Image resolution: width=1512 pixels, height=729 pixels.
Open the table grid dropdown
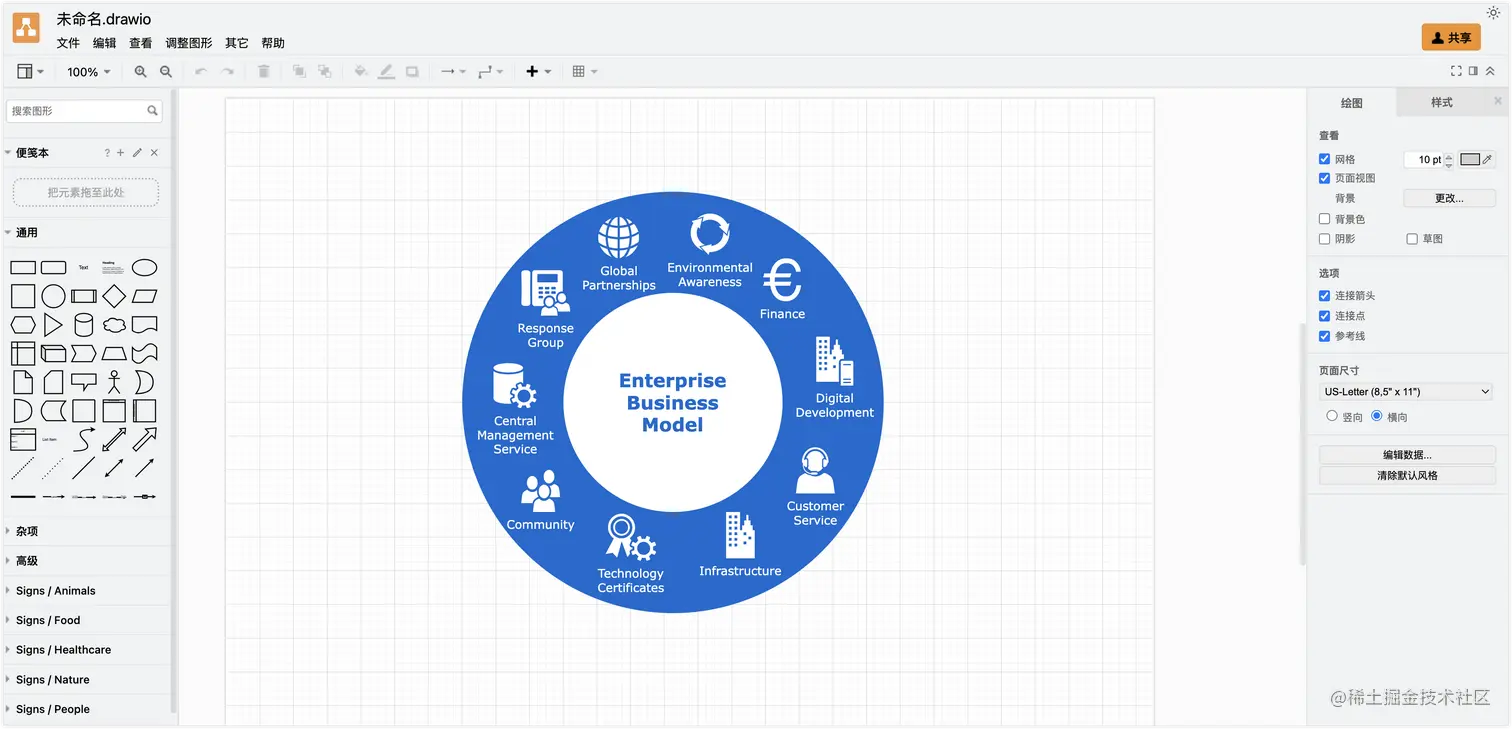(x=585, y=72)
